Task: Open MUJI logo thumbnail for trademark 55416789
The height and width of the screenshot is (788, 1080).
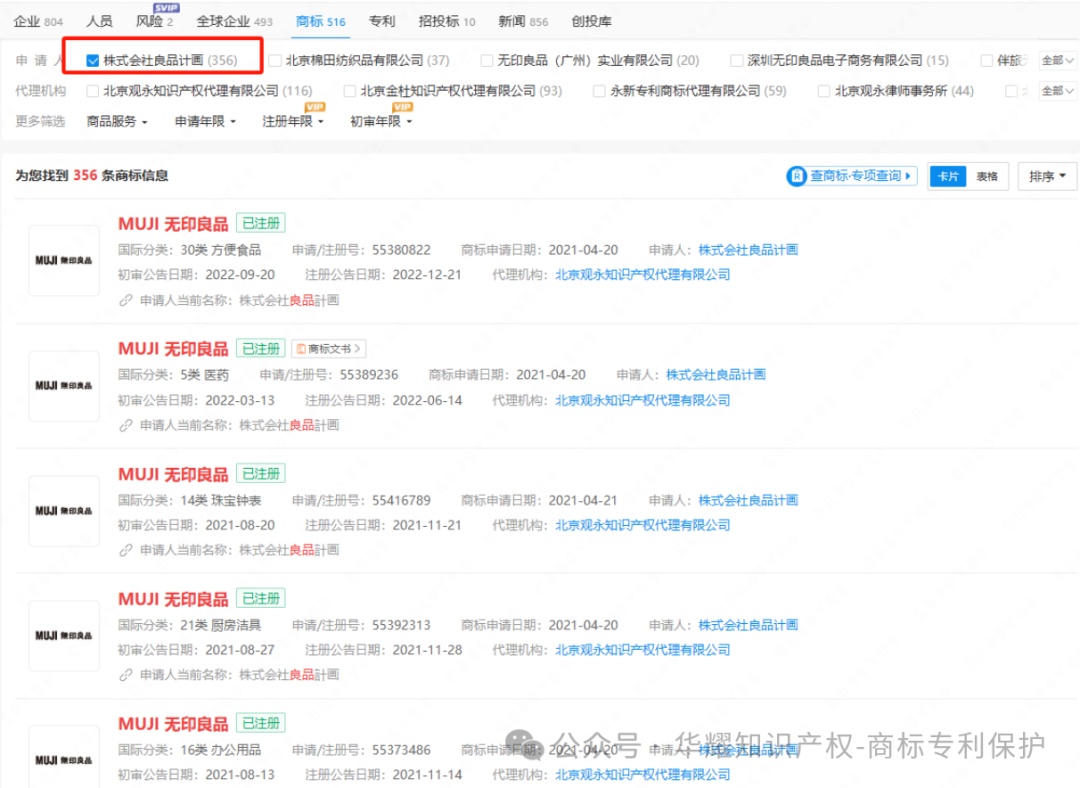Action: pos(64,510)
